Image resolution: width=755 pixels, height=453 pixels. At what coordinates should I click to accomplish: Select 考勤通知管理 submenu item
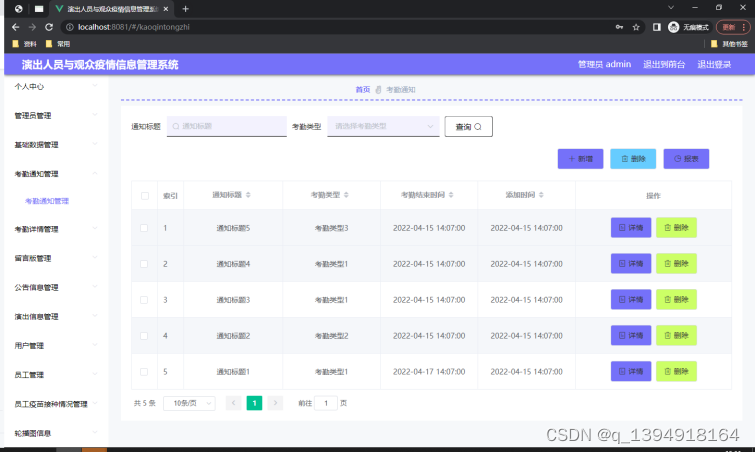tap(47, 201)
